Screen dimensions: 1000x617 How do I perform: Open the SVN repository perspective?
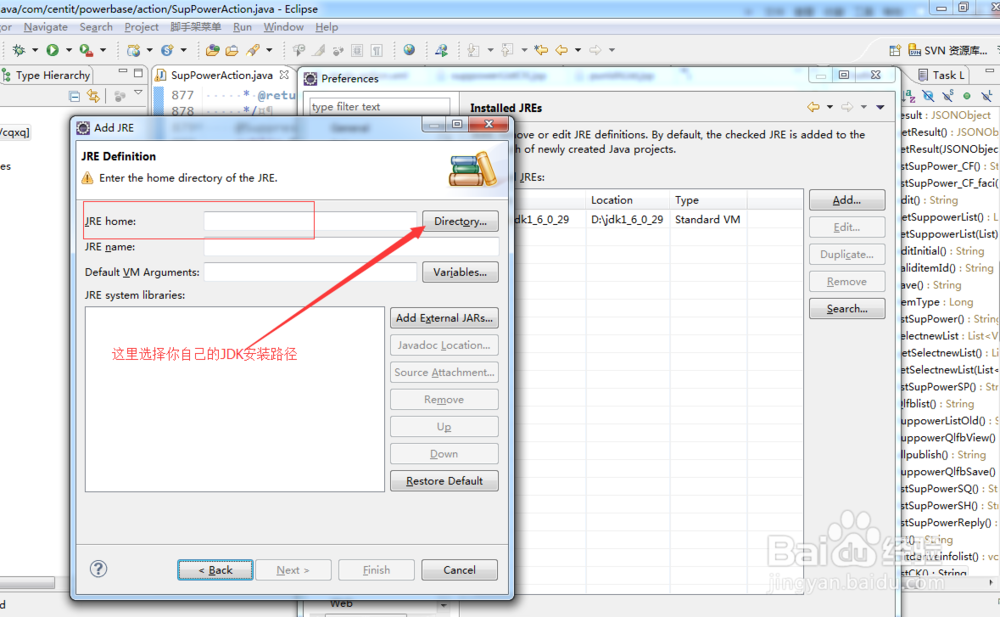pos(947,50)
